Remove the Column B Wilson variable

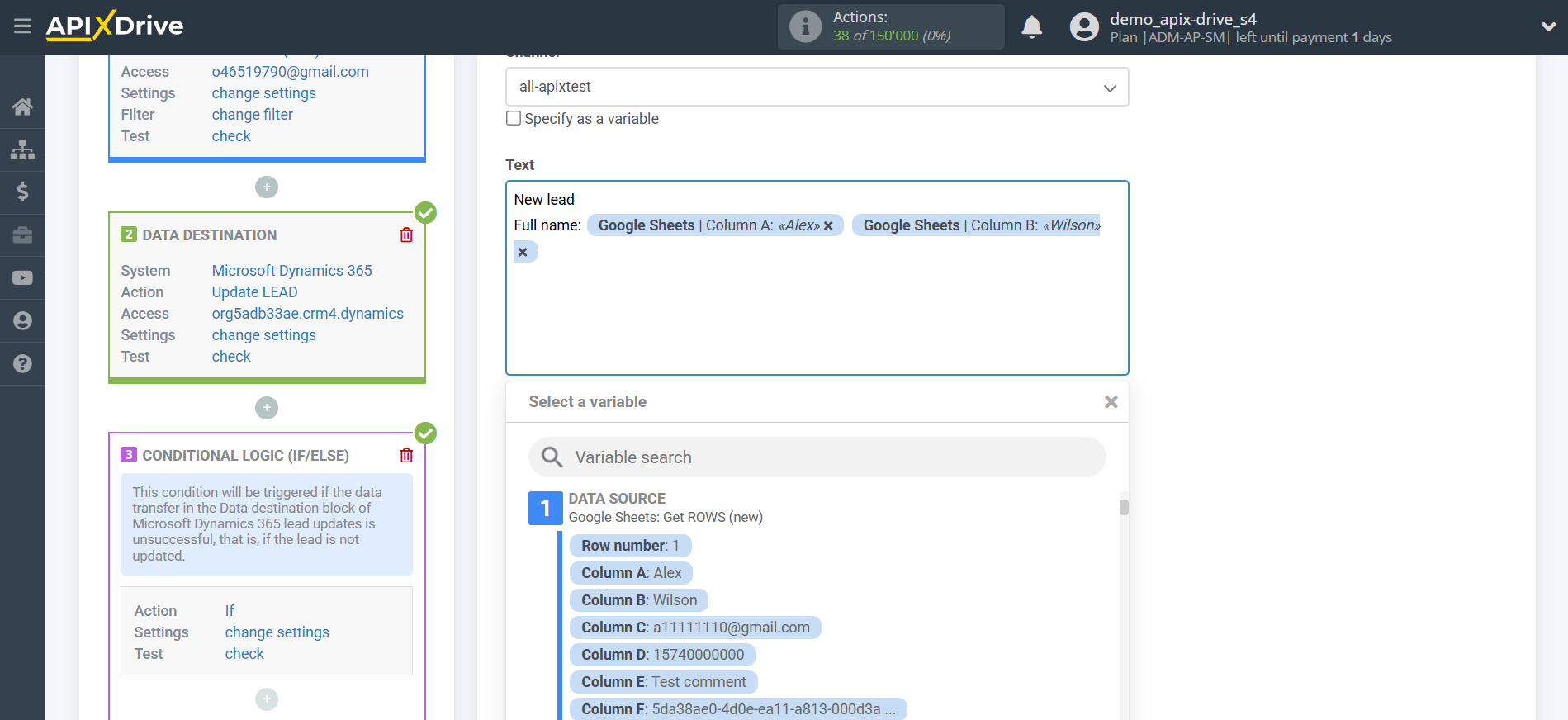pos(523,253)
